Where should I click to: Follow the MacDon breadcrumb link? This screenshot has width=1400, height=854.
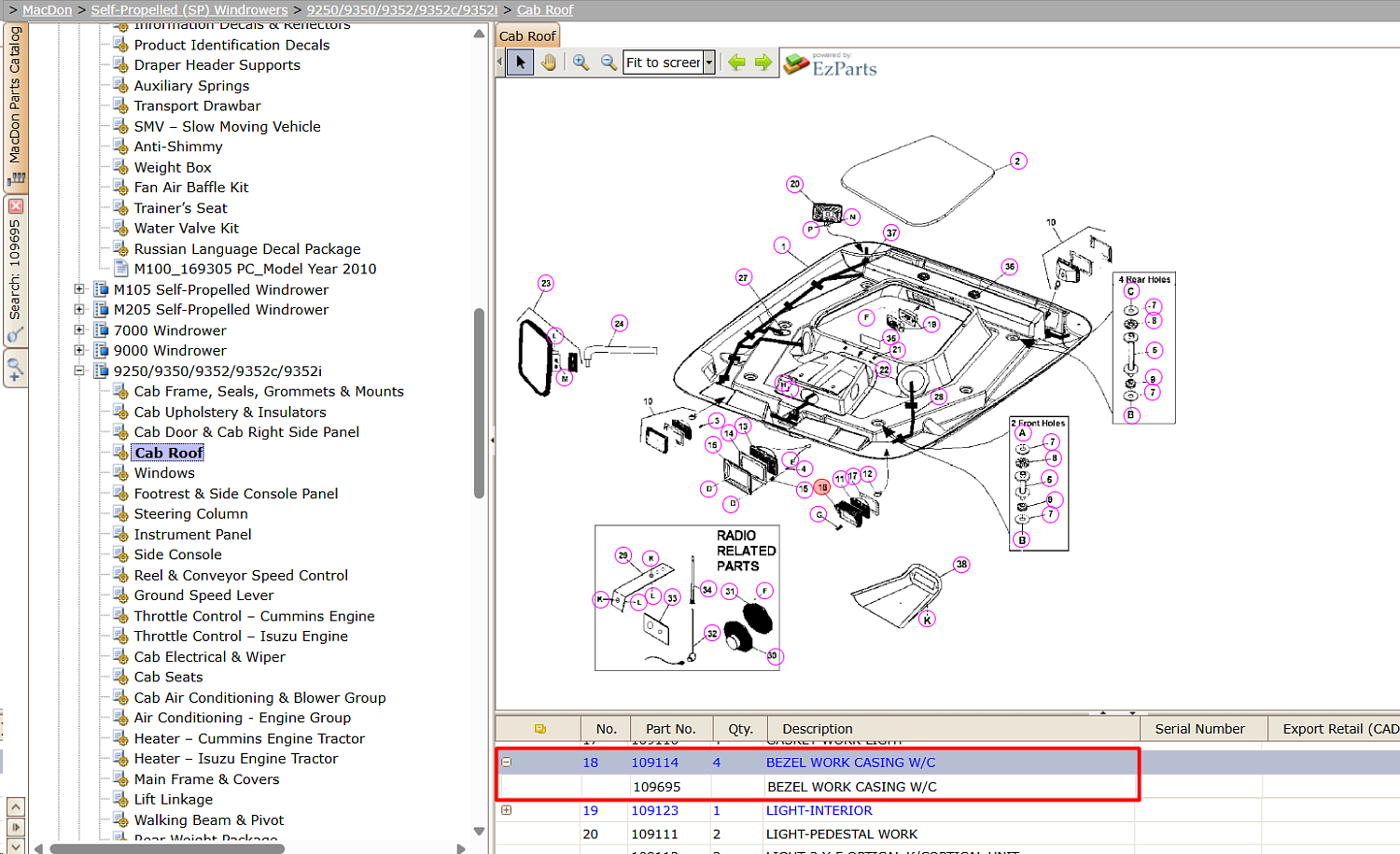tap(47, 10)
